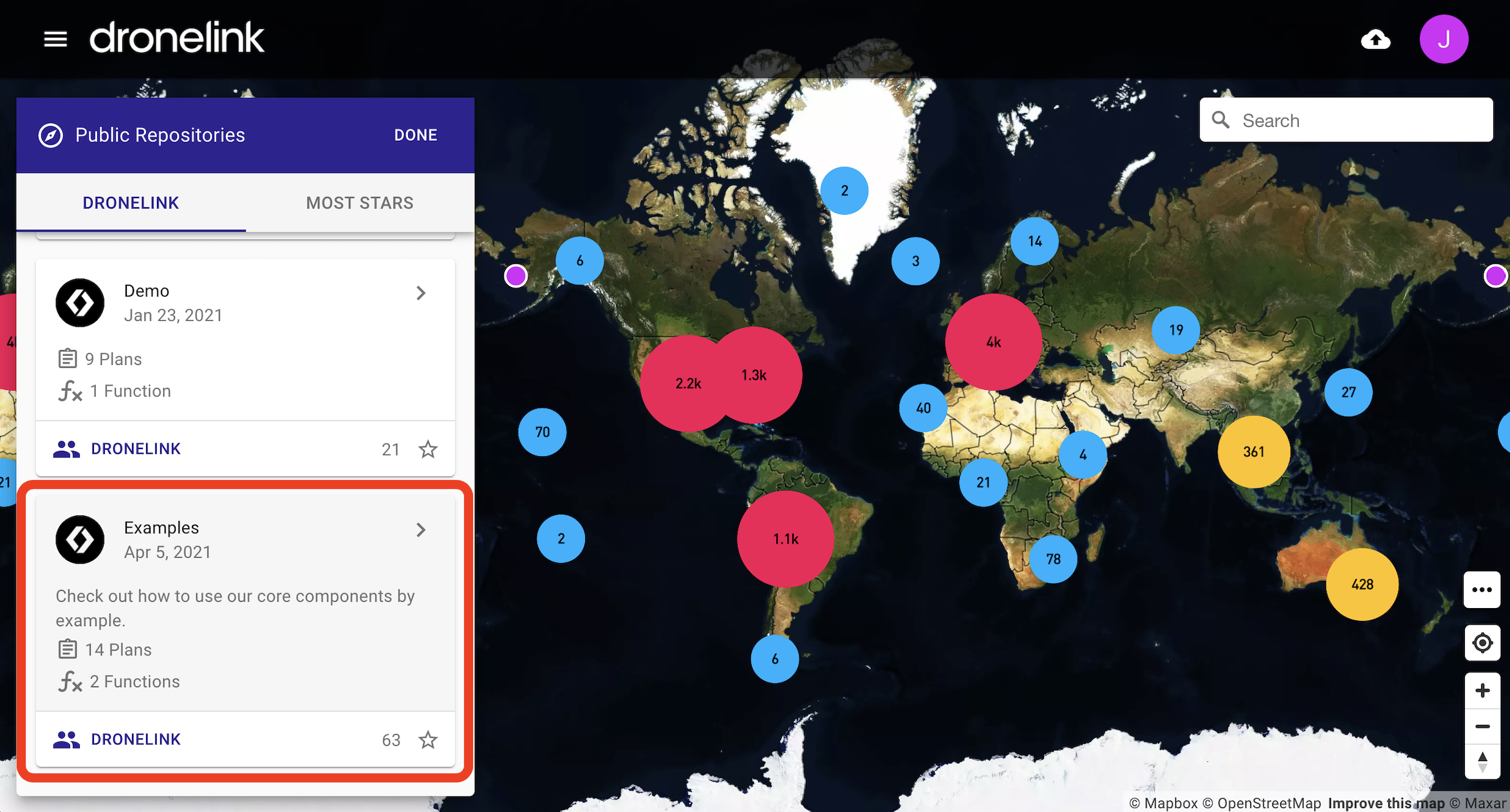Click the purple marker near Alaska
1510x812 pixels.
(516, 276)
